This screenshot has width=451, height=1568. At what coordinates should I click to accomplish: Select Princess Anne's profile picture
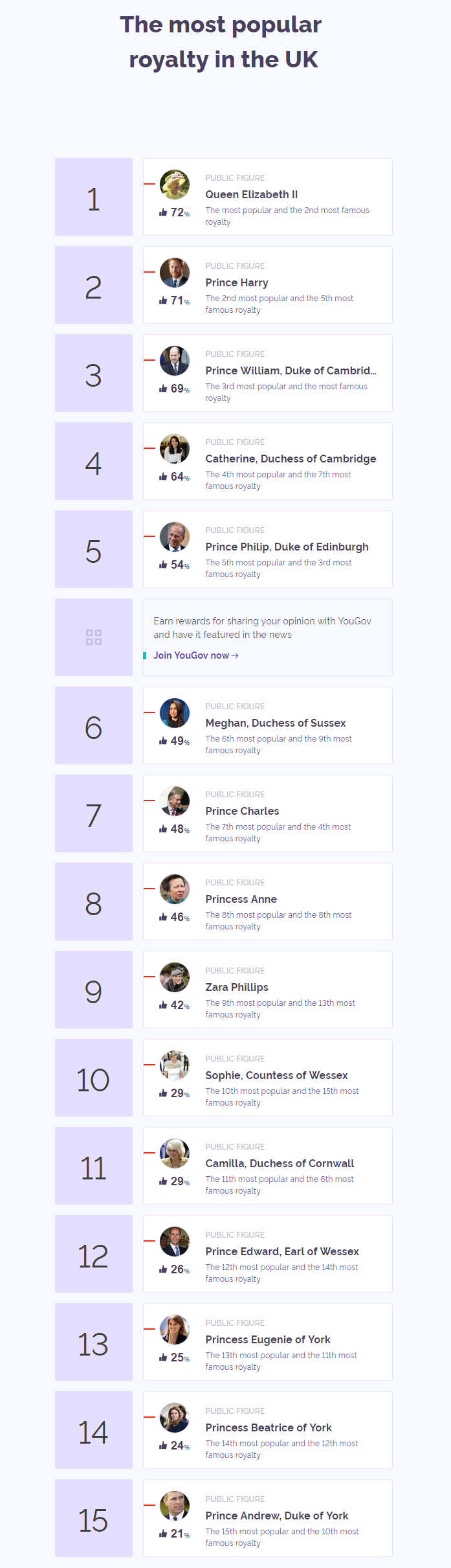pyautogui.click(x=175, y=889)
